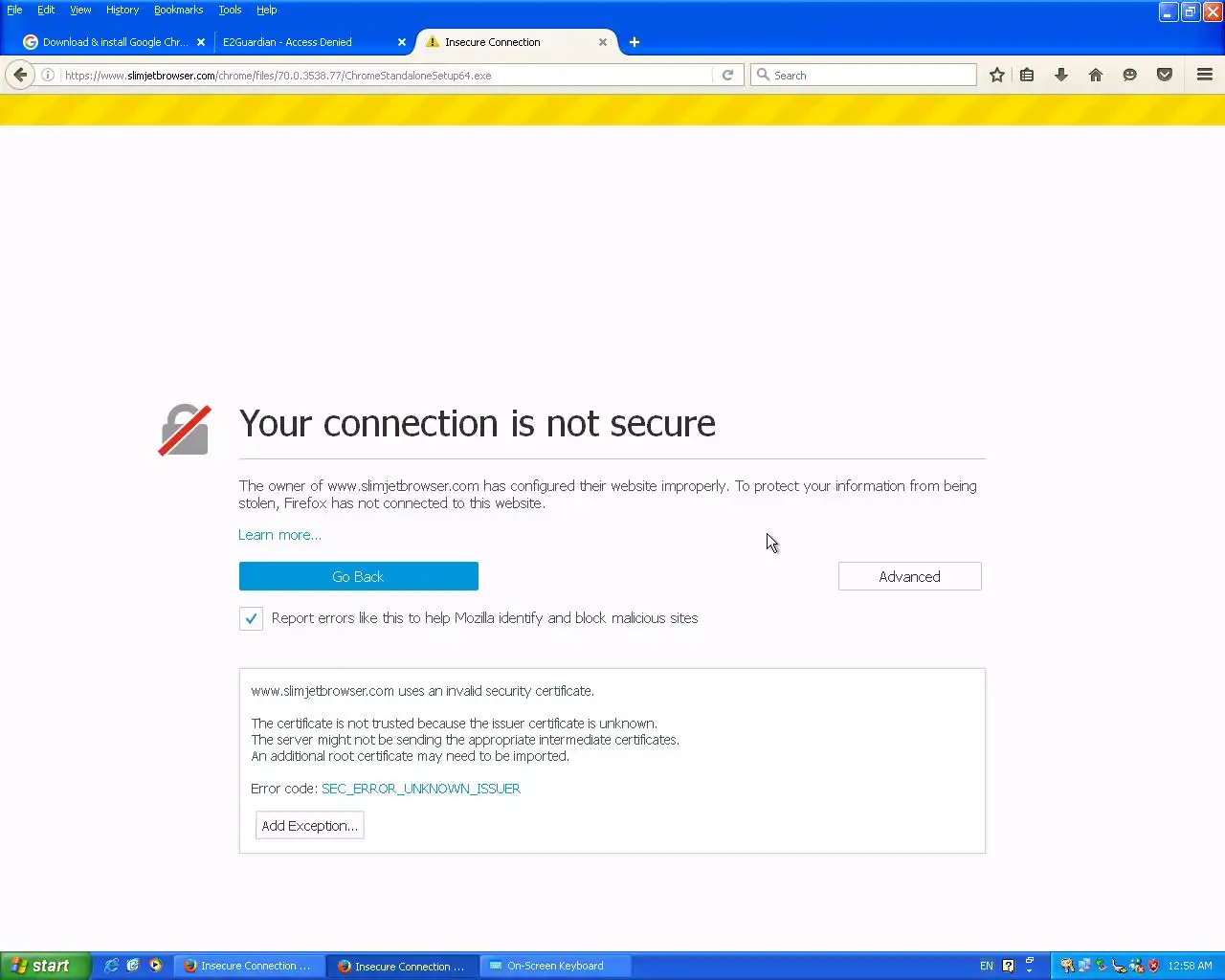Click the EN language indicator
The width and height of the screenshot is (1225, 980).
[x=987, y=966]
